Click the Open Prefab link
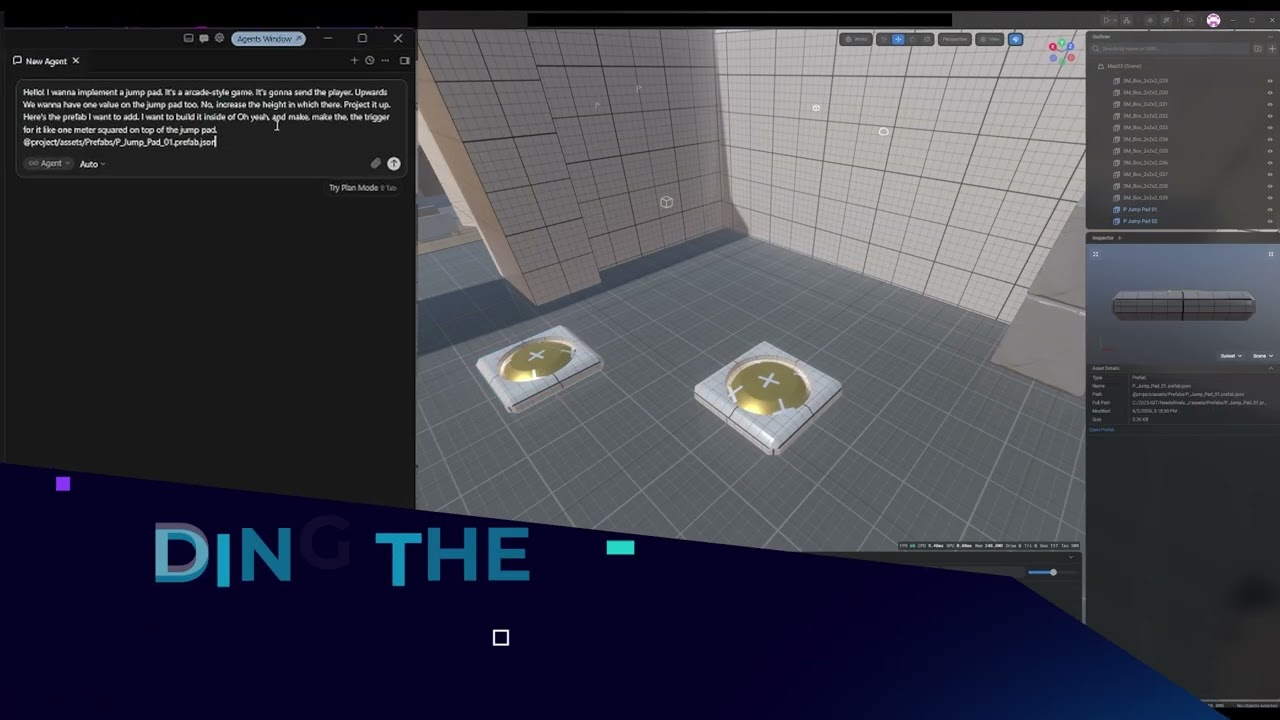The image size is (1280, 720). coord(1101,429)
